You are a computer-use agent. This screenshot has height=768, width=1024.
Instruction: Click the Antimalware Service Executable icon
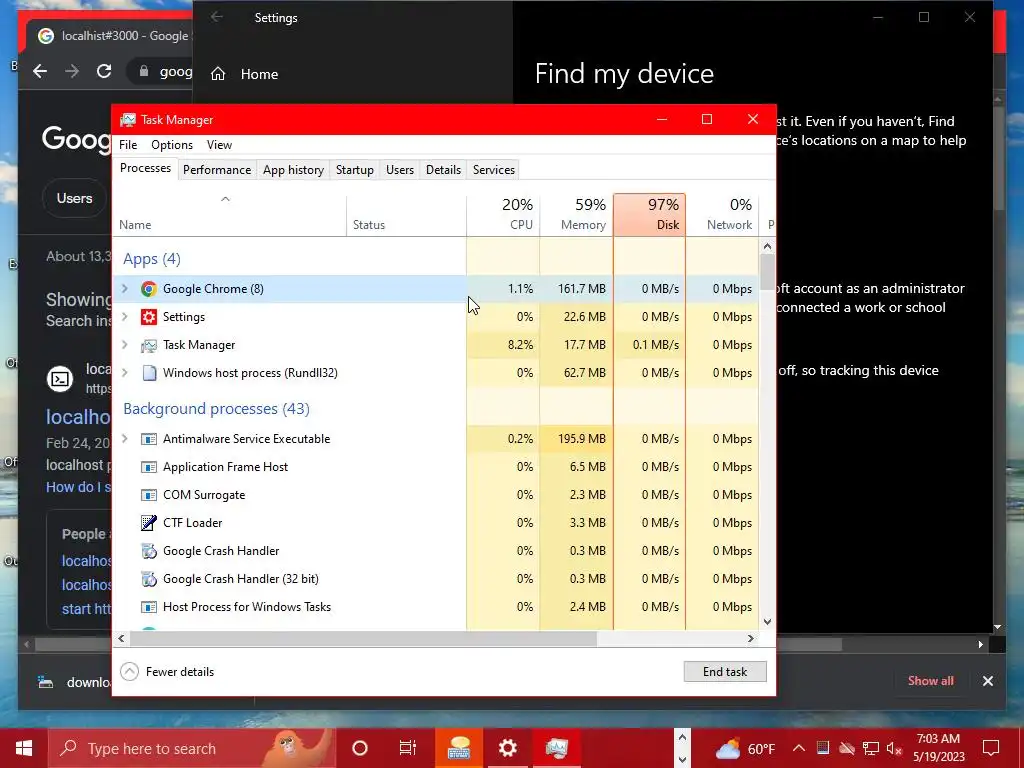pyautogui.click(x=149, y=439)
